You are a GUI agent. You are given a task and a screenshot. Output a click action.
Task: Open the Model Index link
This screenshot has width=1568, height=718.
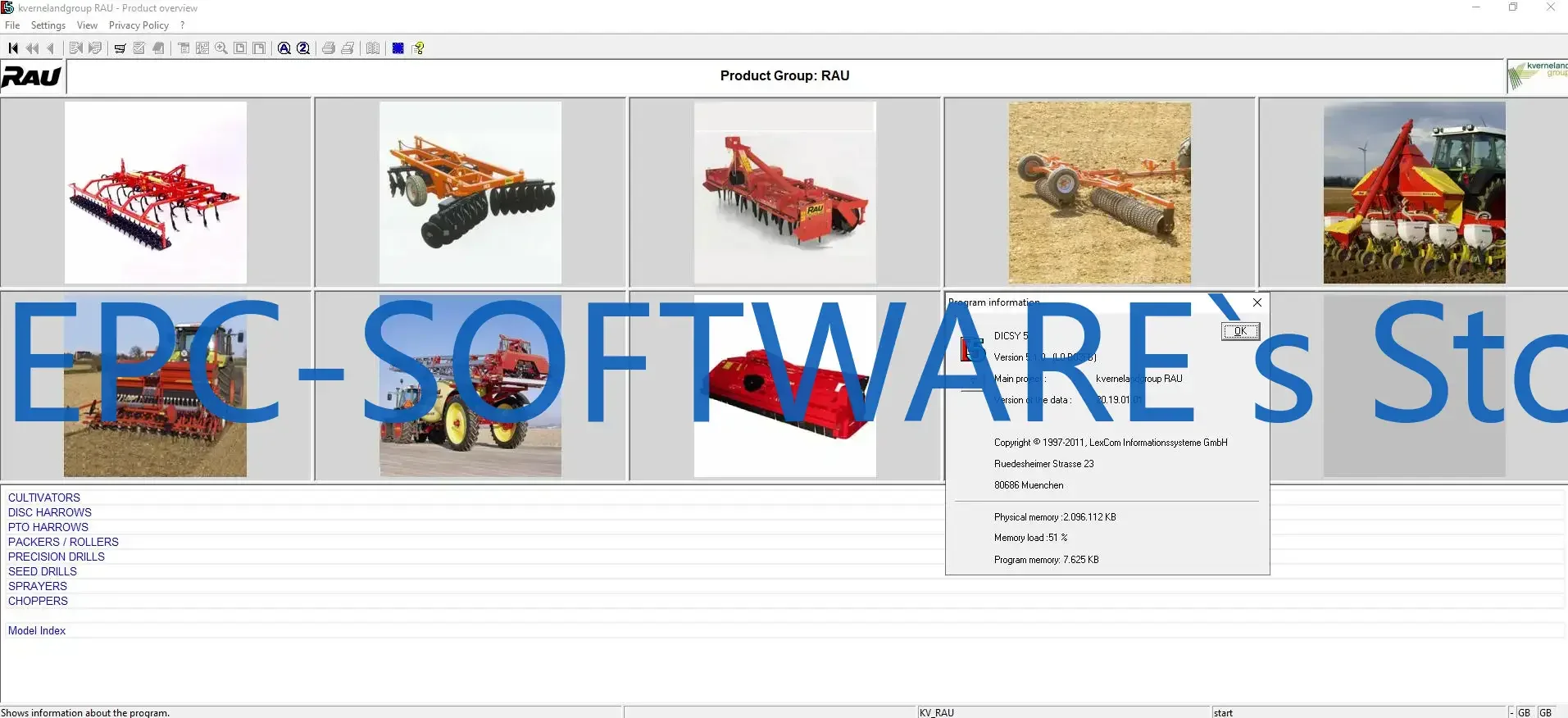[x=37, y=630]
